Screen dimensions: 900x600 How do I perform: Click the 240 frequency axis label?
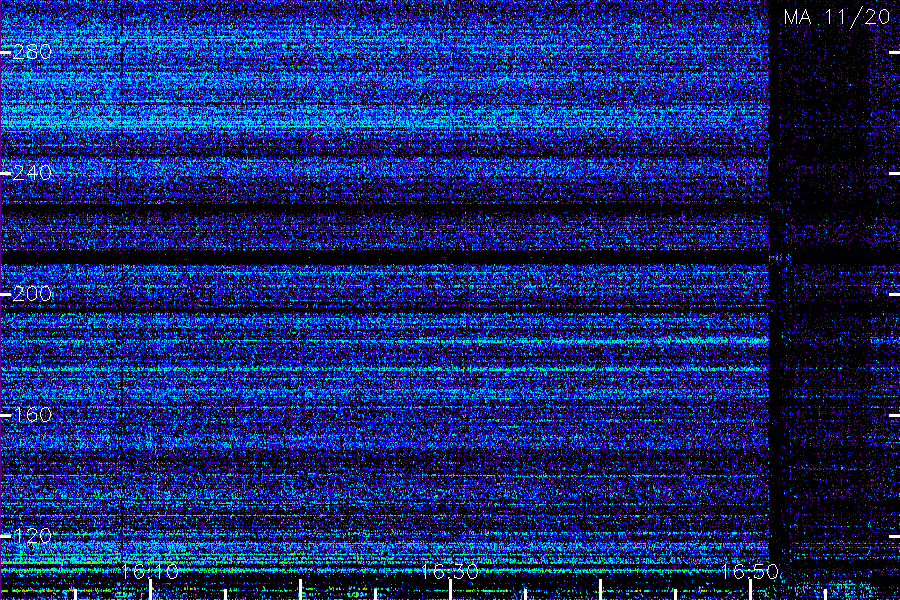tap(32, 173)
